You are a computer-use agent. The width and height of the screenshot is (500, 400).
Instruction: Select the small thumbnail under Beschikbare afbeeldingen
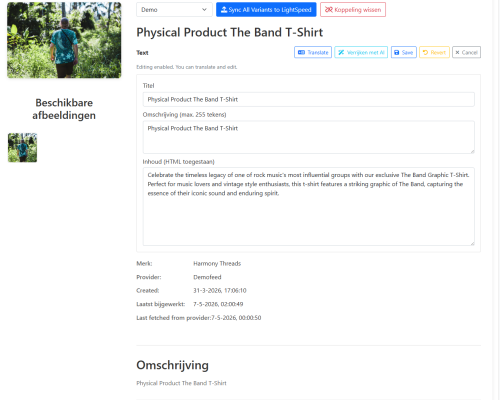(22, 148)
